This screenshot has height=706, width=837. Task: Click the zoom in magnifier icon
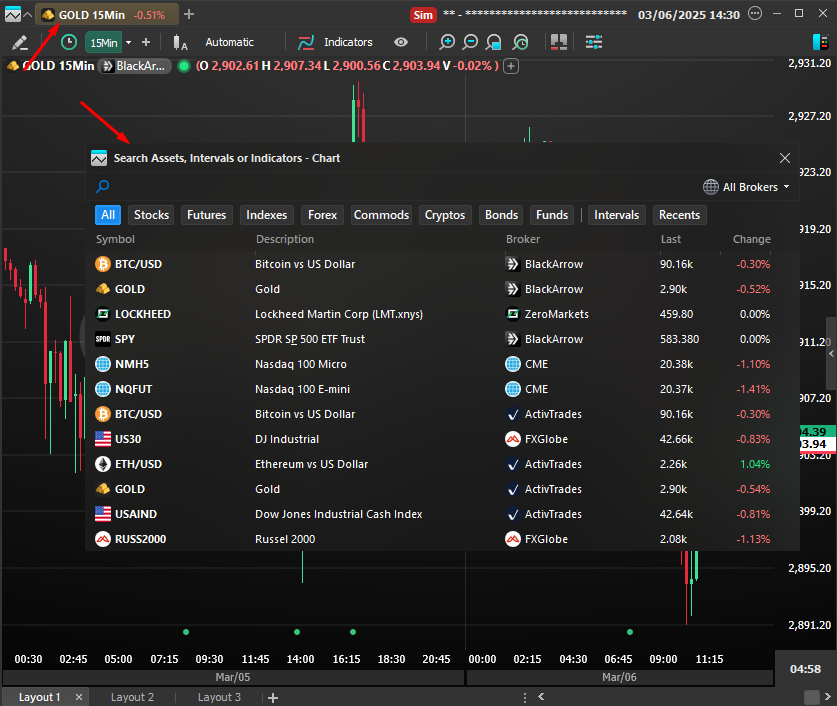point(446,42)
